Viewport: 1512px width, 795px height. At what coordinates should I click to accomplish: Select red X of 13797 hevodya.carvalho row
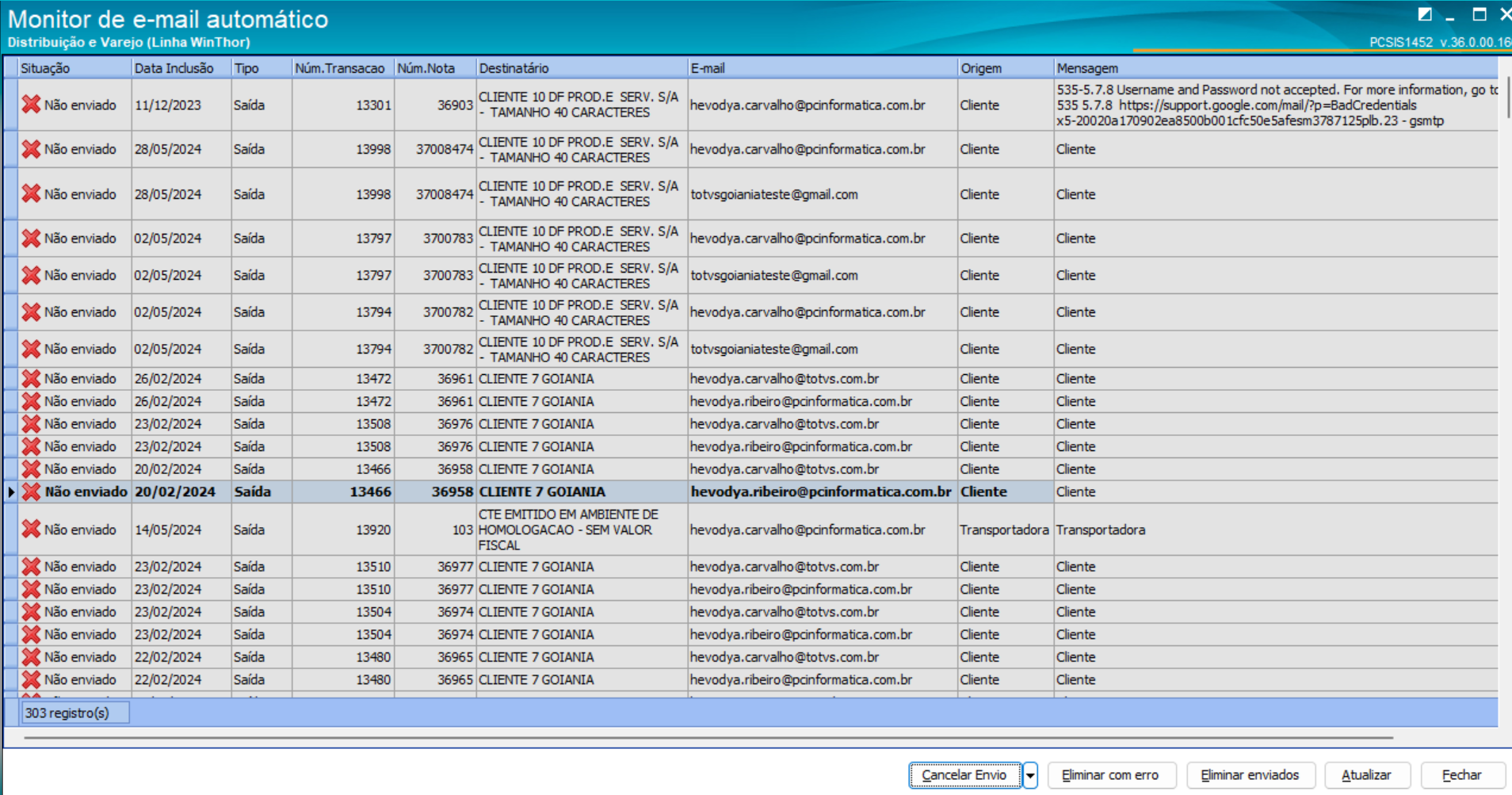[31, 238]
